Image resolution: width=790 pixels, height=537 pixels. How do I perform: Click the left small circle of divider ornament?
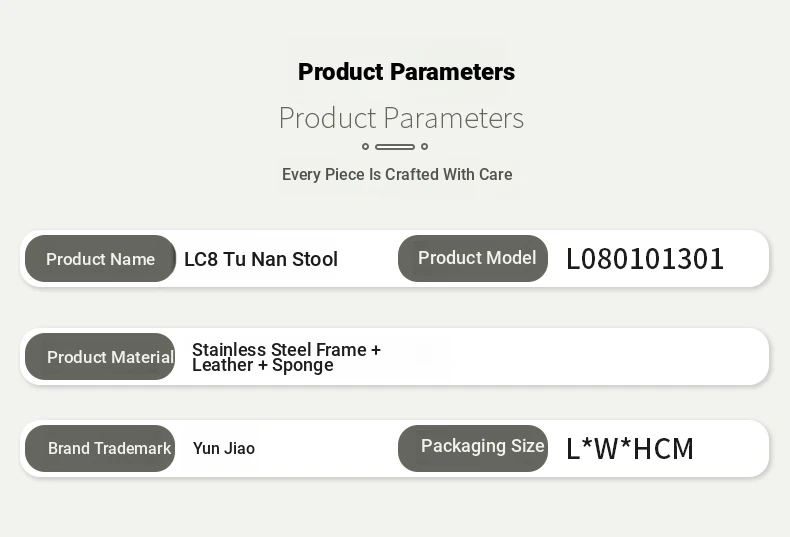click(365, 147)
